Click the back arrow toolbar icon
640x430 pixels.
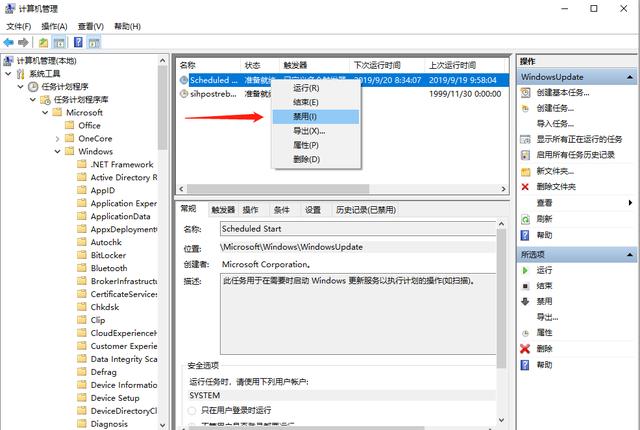(x=9, y=42)
